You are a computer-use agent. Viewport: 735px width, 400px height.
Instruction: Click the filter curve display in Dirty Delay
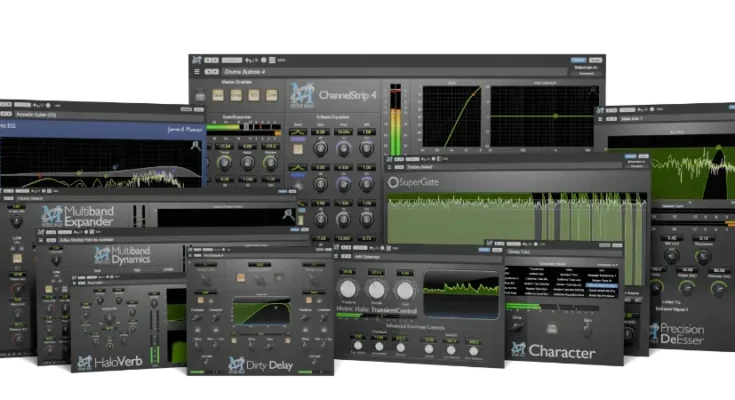(260, 312)
